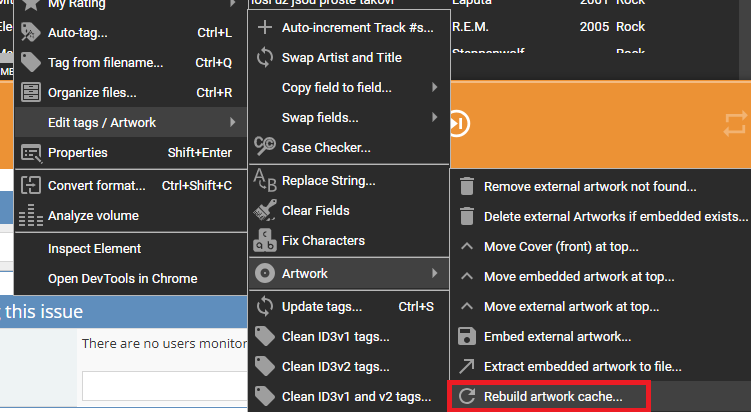Click the Auto-tag label icon
The height and width of the screenshot is (412, 751).
(30, 33)
